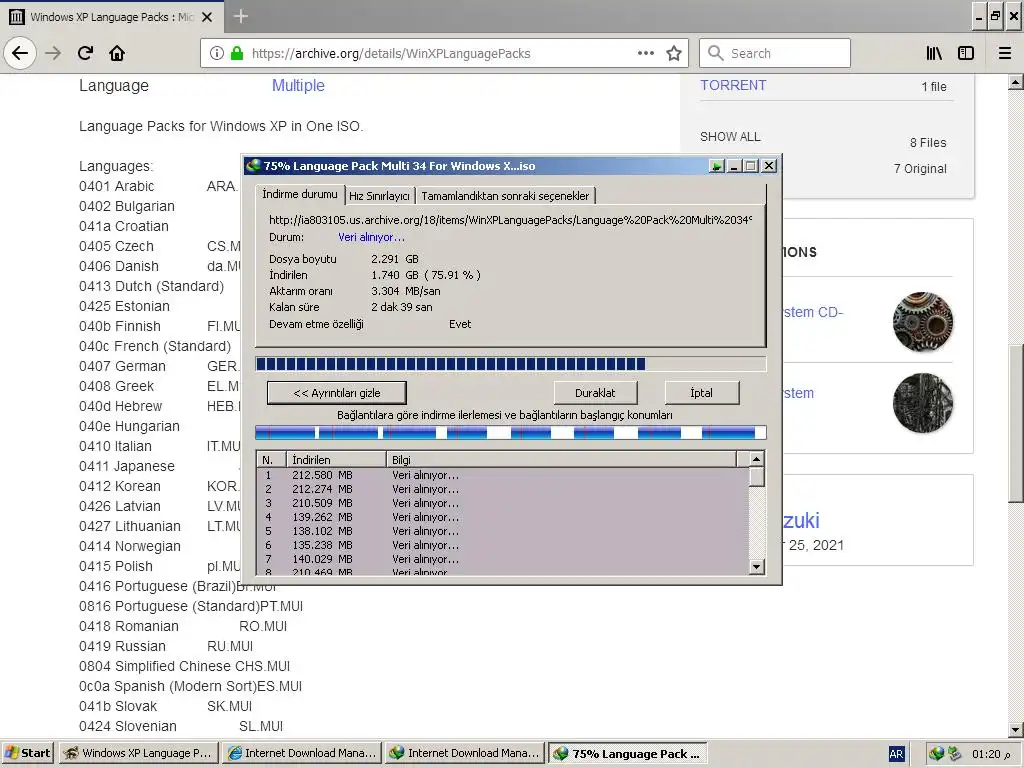The width and height of the screenshot is (1024, 768).
Task: Open a new tab with plus icon
Action: pyautogui.click(x=241, y=16)
